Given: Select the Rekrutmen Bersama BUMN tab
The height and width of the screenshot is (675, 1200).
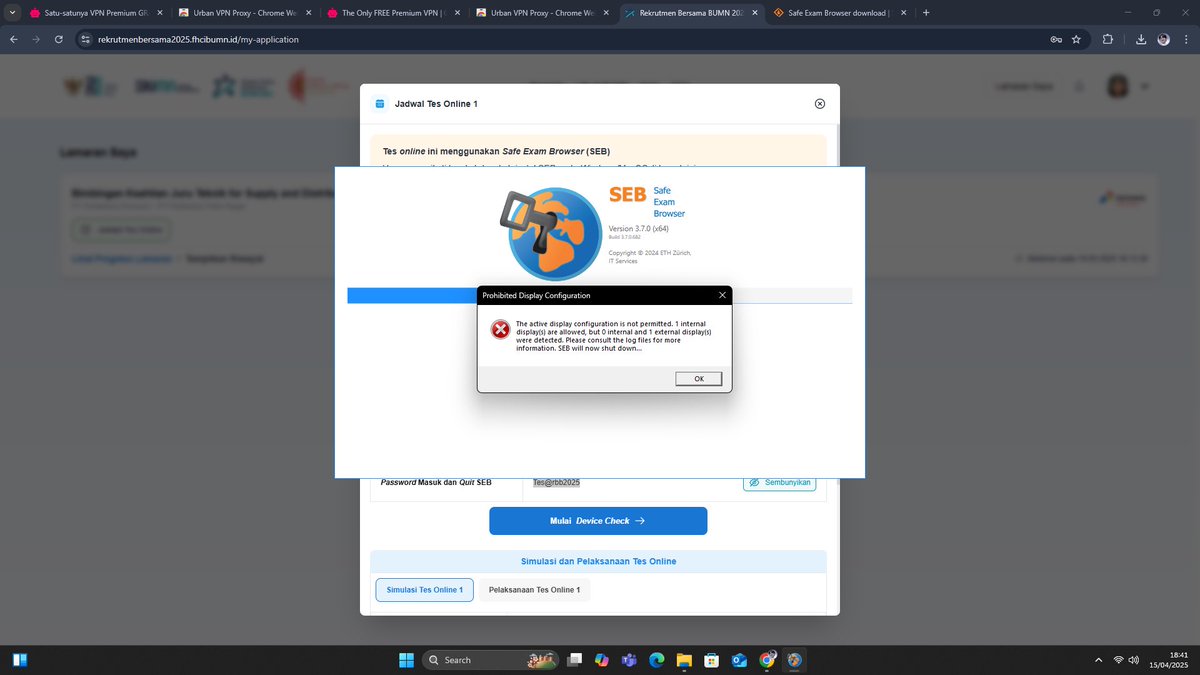Looking at the screenshot, I should (x=690, y=13).
